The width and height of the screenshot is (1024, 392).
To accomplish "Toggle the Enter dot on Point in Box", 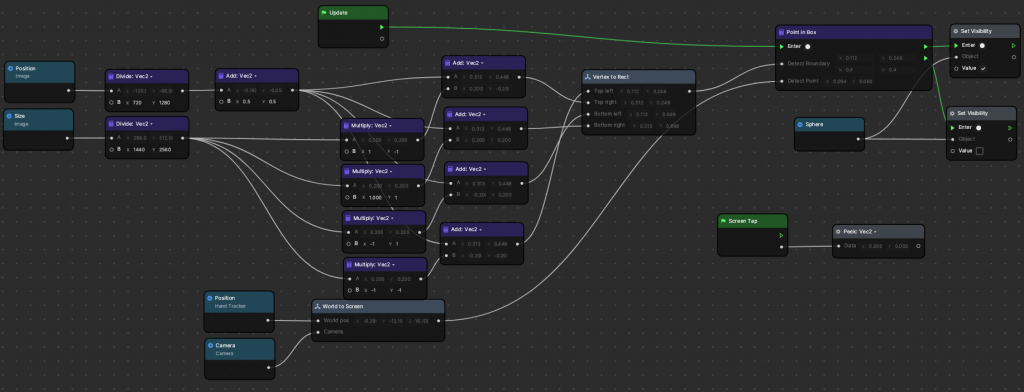I will (808, 46).
